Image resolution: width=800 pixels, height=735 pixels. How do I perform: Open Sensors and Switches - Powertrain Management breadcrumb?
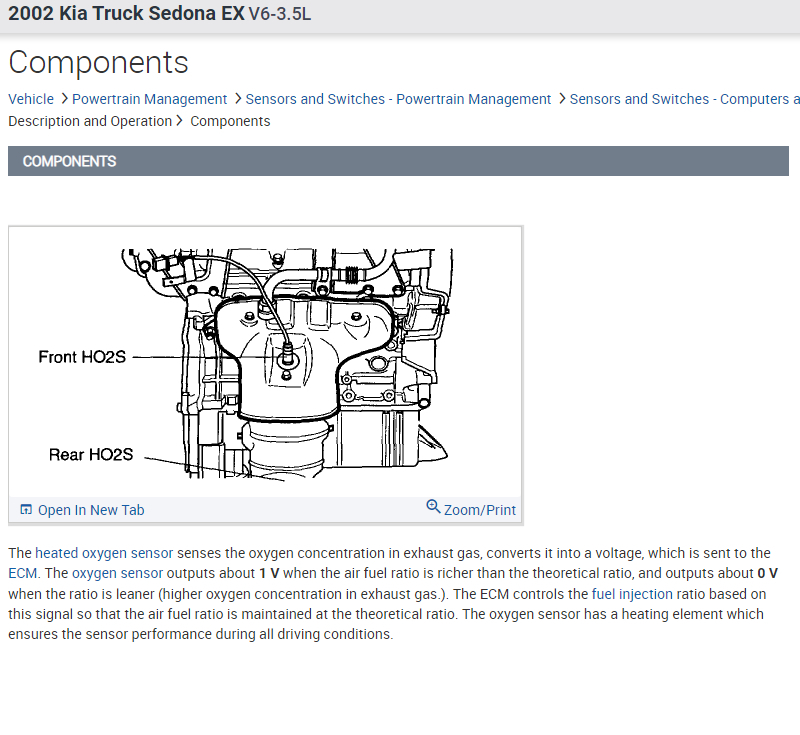coord(398,99)
